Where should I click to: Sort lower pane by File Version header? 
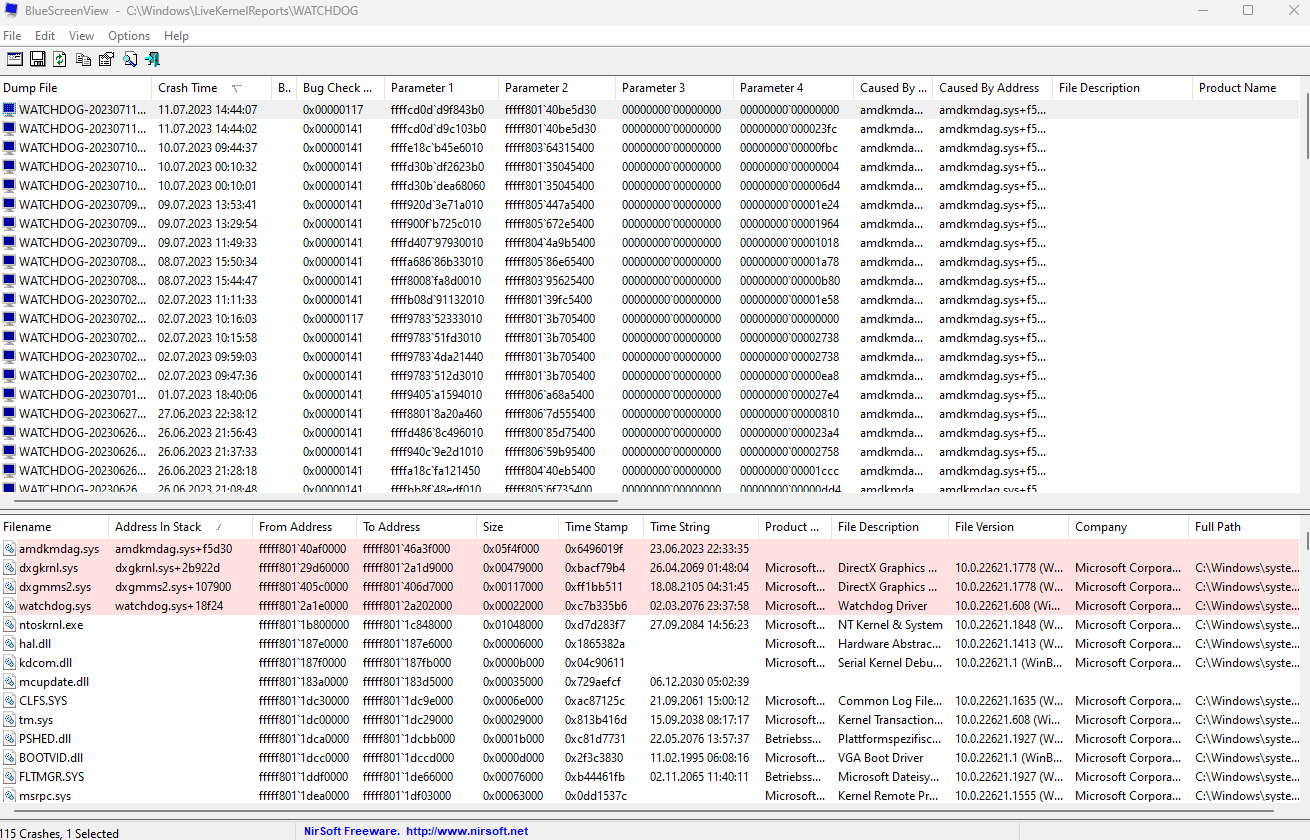click(x=1008, y=527)
